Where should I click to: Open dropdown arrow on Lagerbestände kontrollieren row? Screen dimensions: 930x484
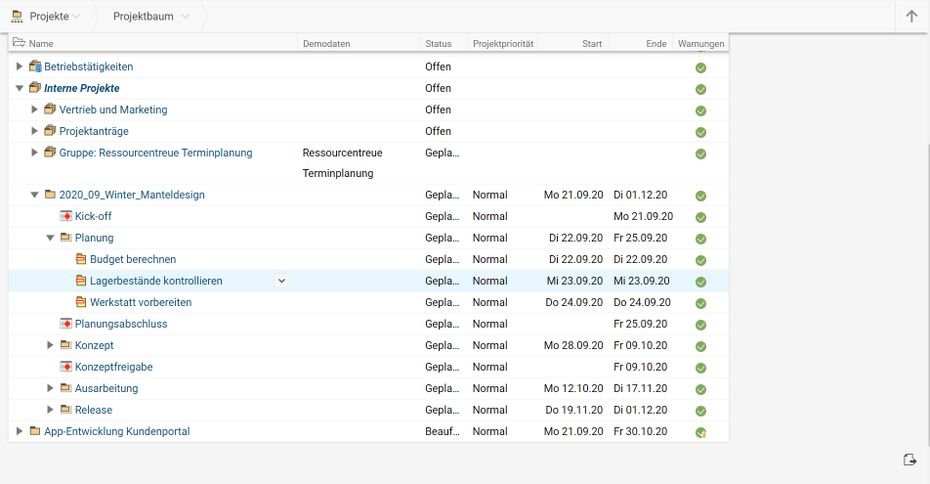(282, 281)
